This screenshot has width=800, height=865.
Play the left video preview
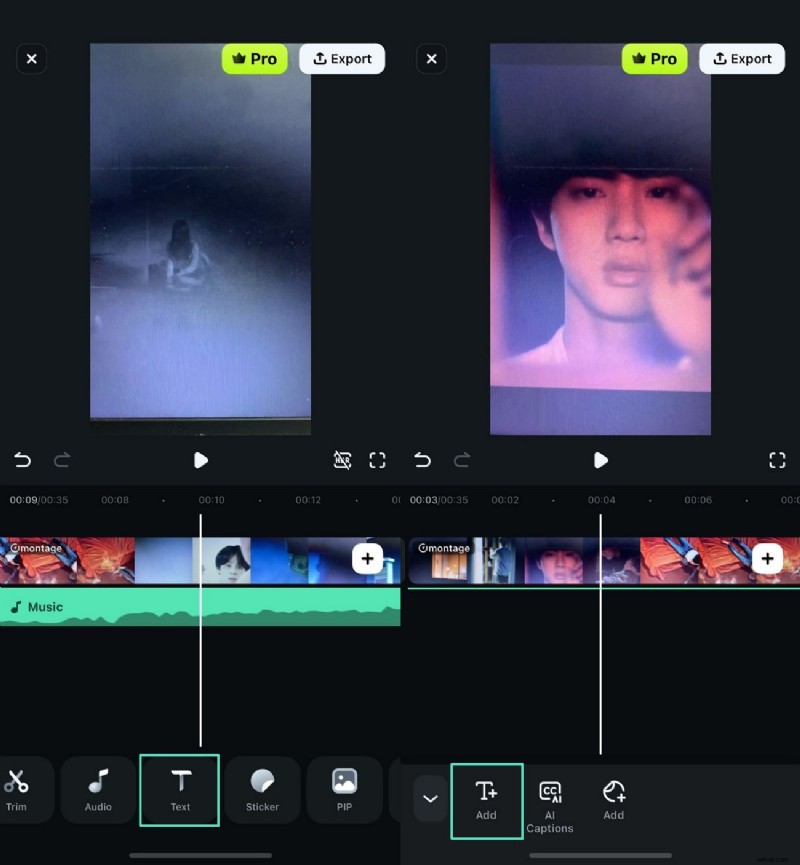pos(200,460)
